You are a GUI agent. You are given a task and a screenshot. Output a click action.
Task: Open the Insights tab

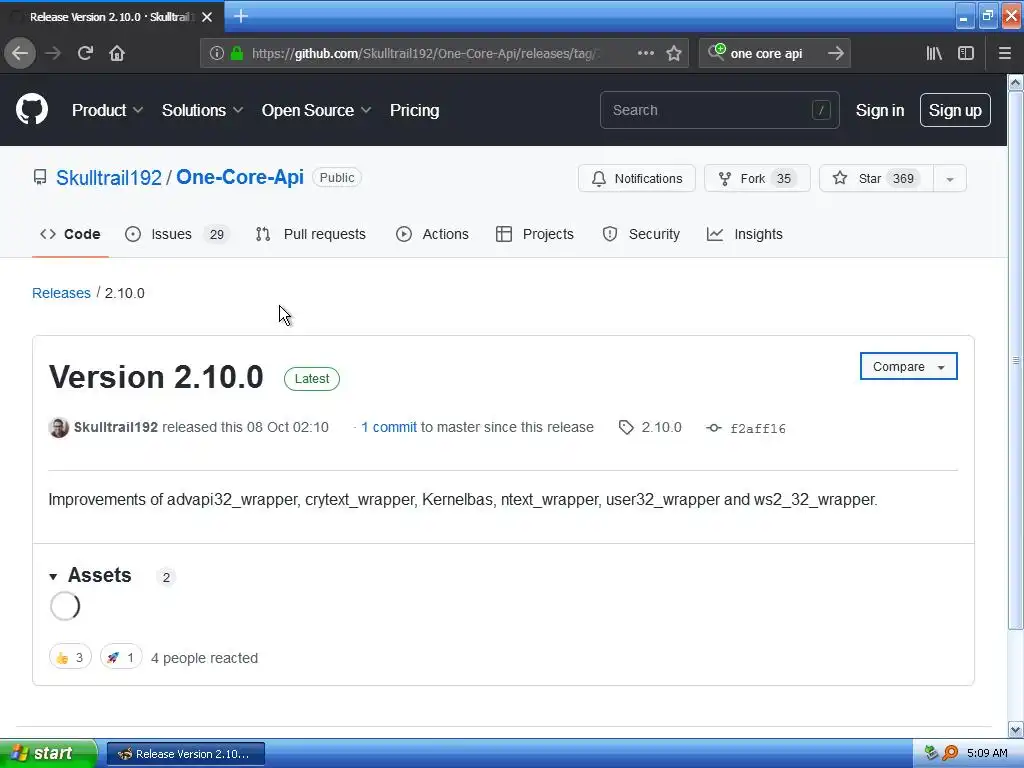click(744, 234)
